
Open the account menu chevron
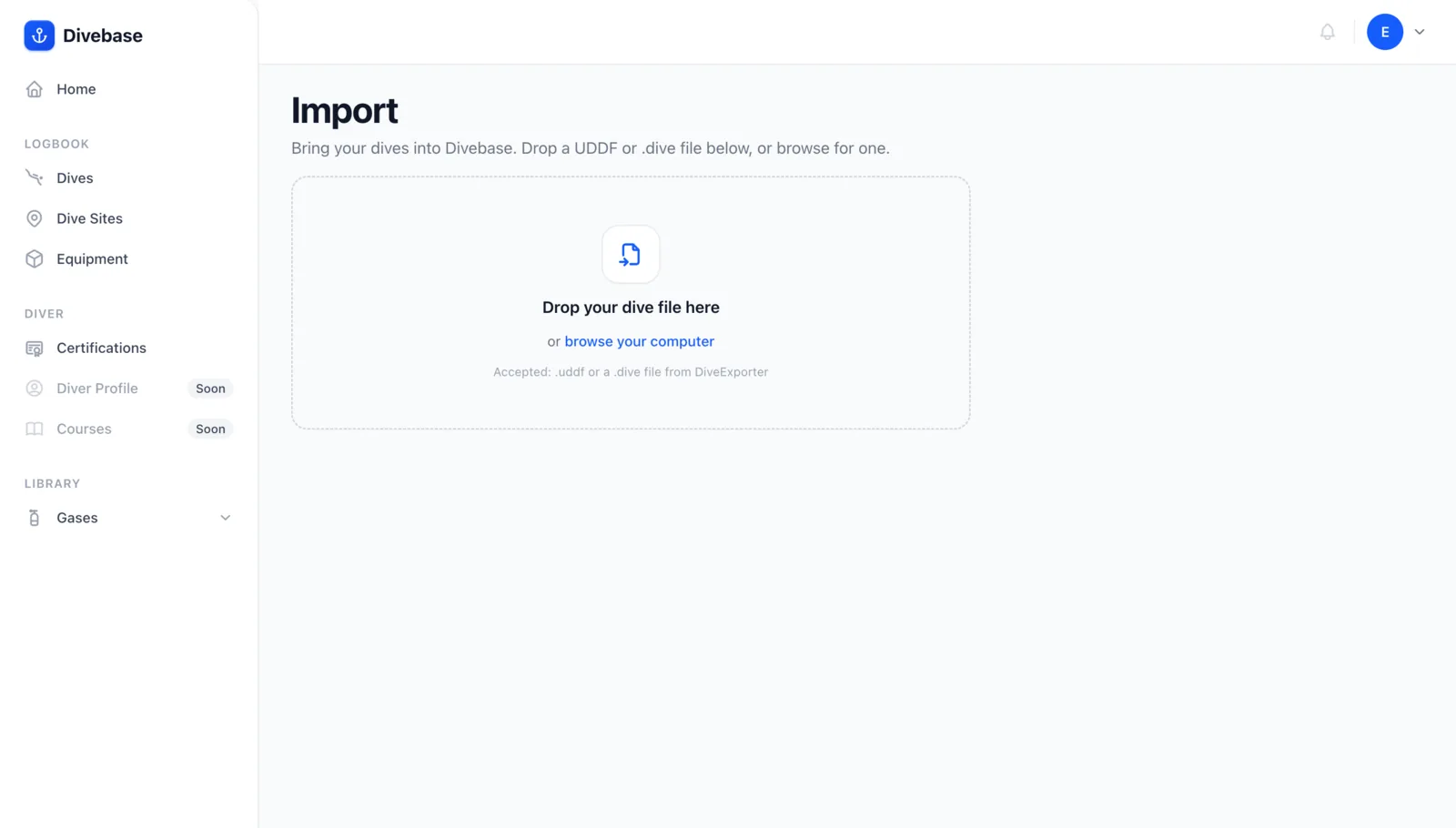[x=1420, y=32]
